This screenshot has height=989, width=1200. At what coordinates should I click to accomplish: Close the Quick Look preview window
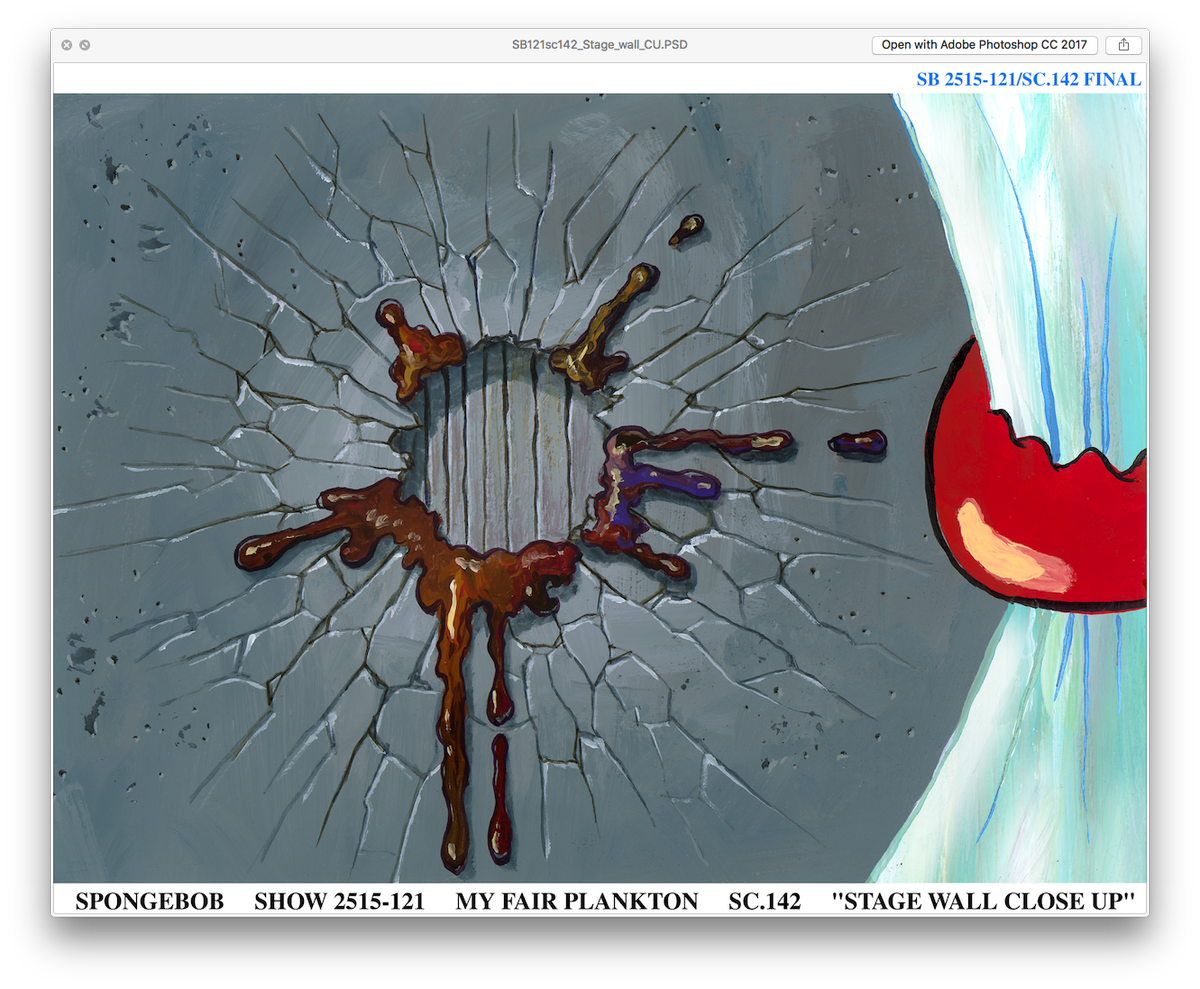(x=67, y=45)
